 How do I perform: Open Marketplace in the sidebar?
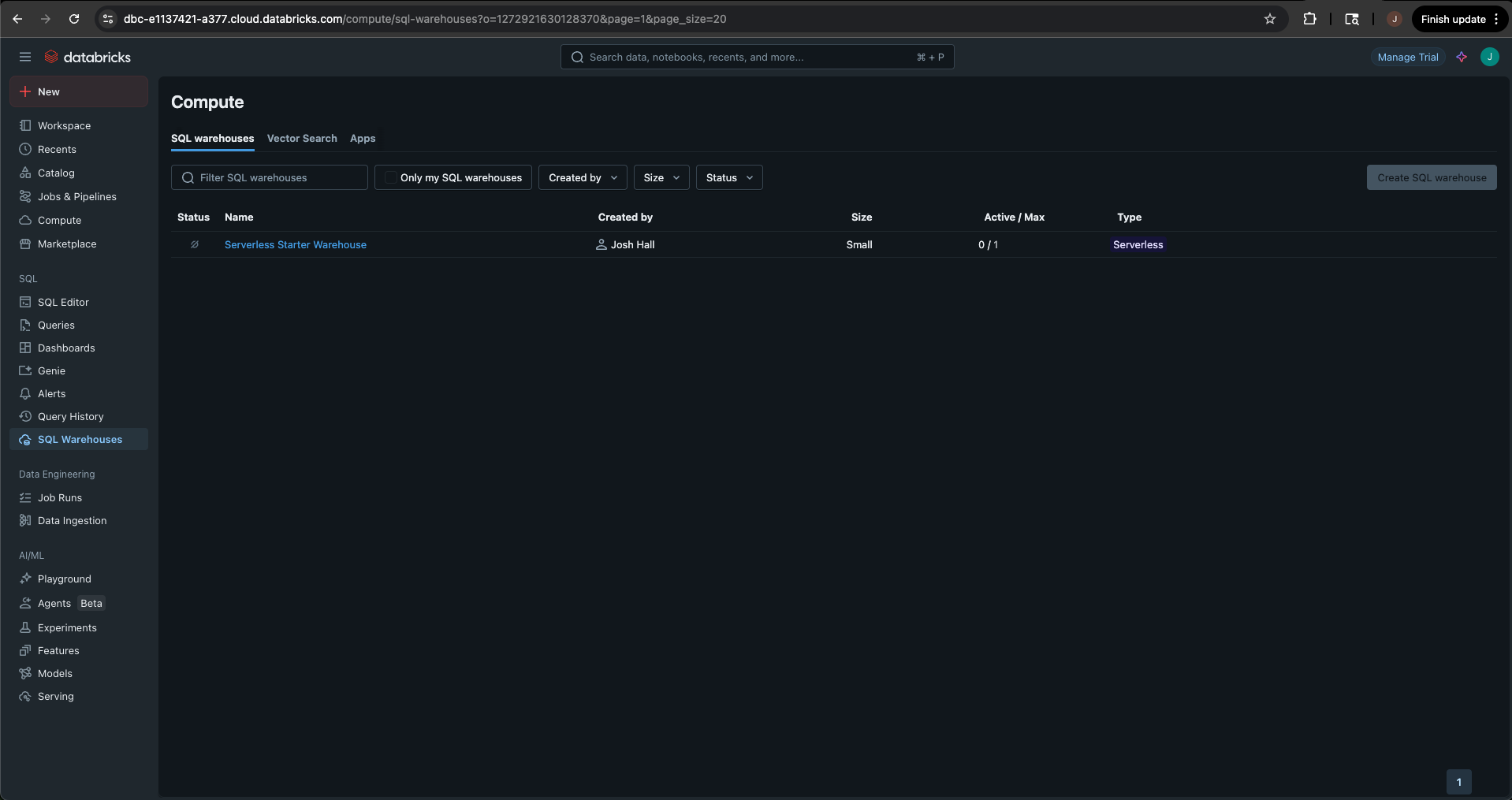[x=79, y=244]
